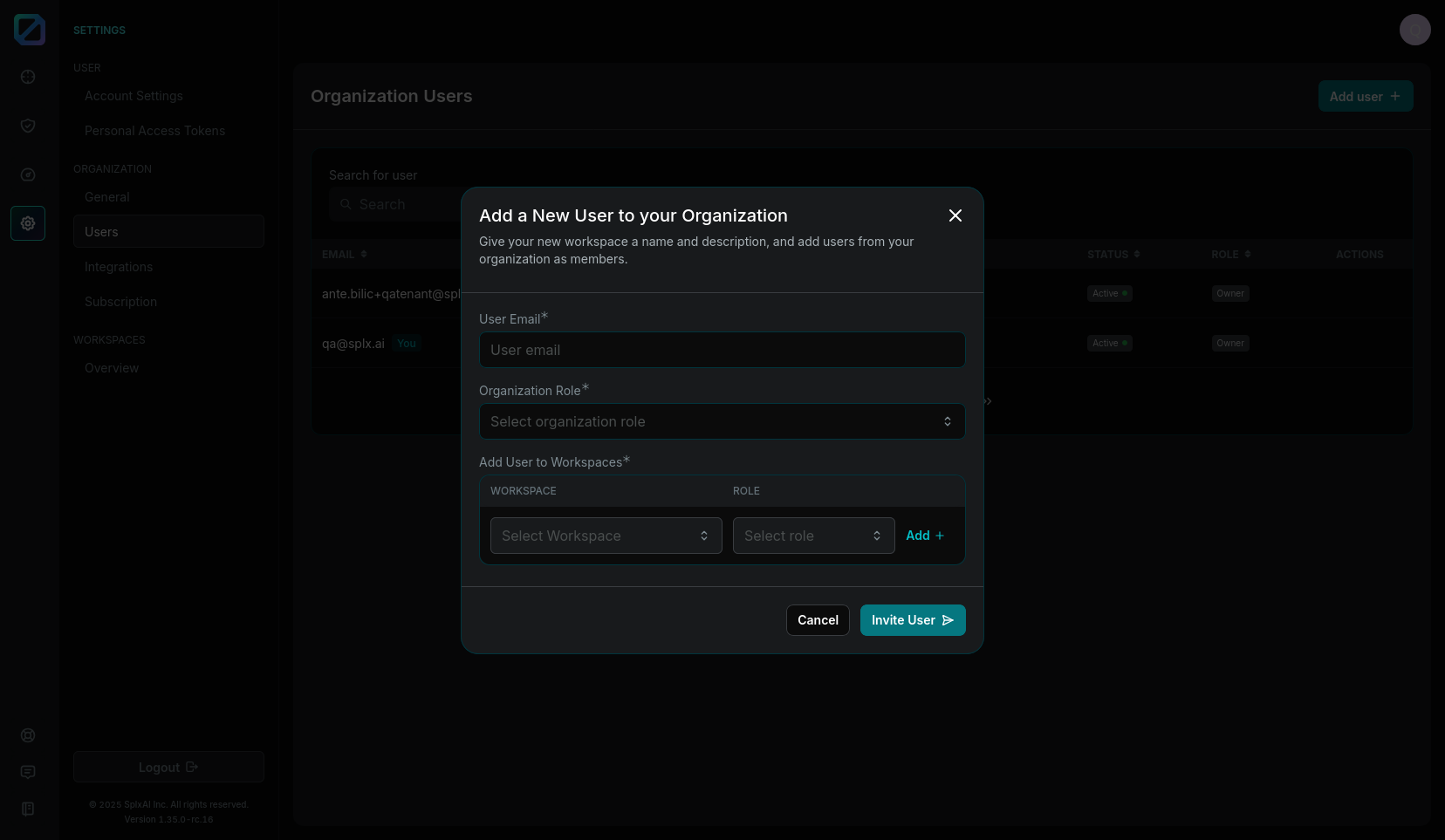Open the user avatar at top right
Image resolution: width=1445 pixels, height=840 pixels.
coord(1414,30)
